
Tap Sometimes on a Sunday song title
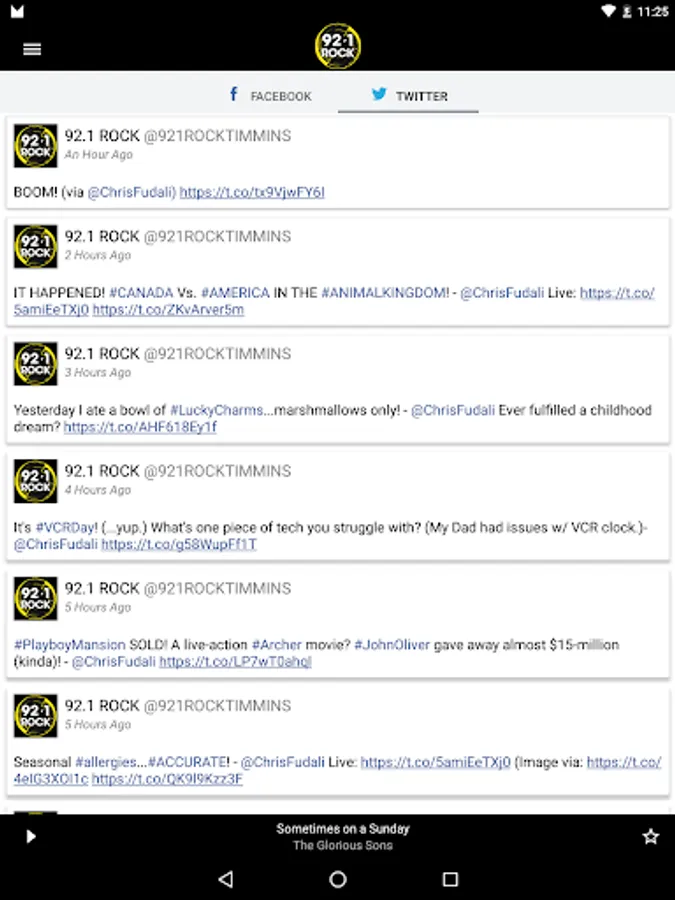tap(343, 828)
